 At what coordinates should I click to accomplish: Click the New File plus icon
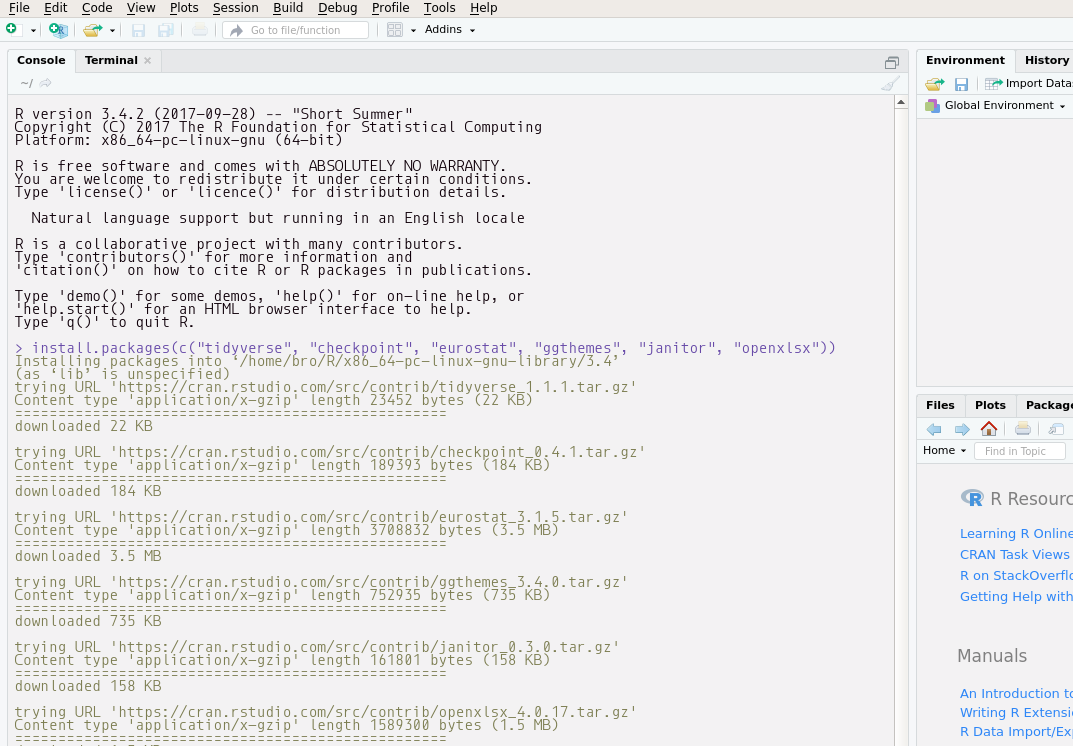pyautogui.click(x=12, y=30)
